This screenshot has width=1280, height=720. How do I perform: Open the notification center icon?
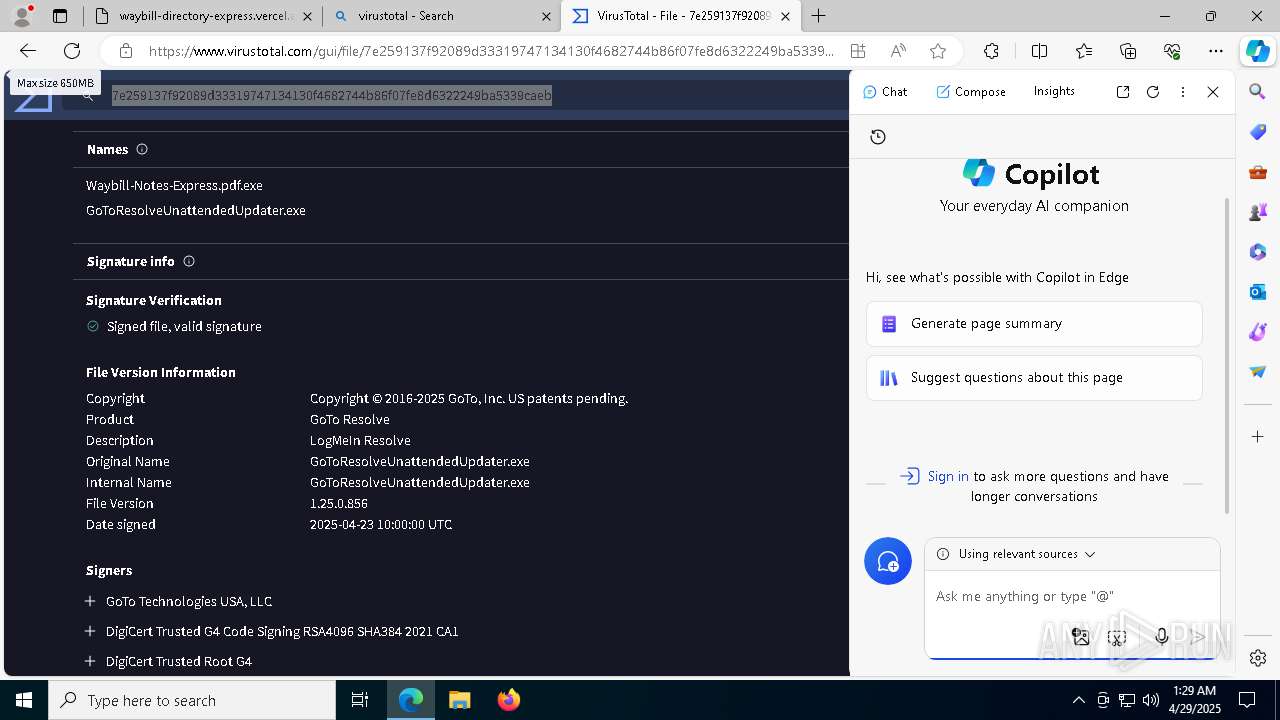click(x=1247, y=700)
